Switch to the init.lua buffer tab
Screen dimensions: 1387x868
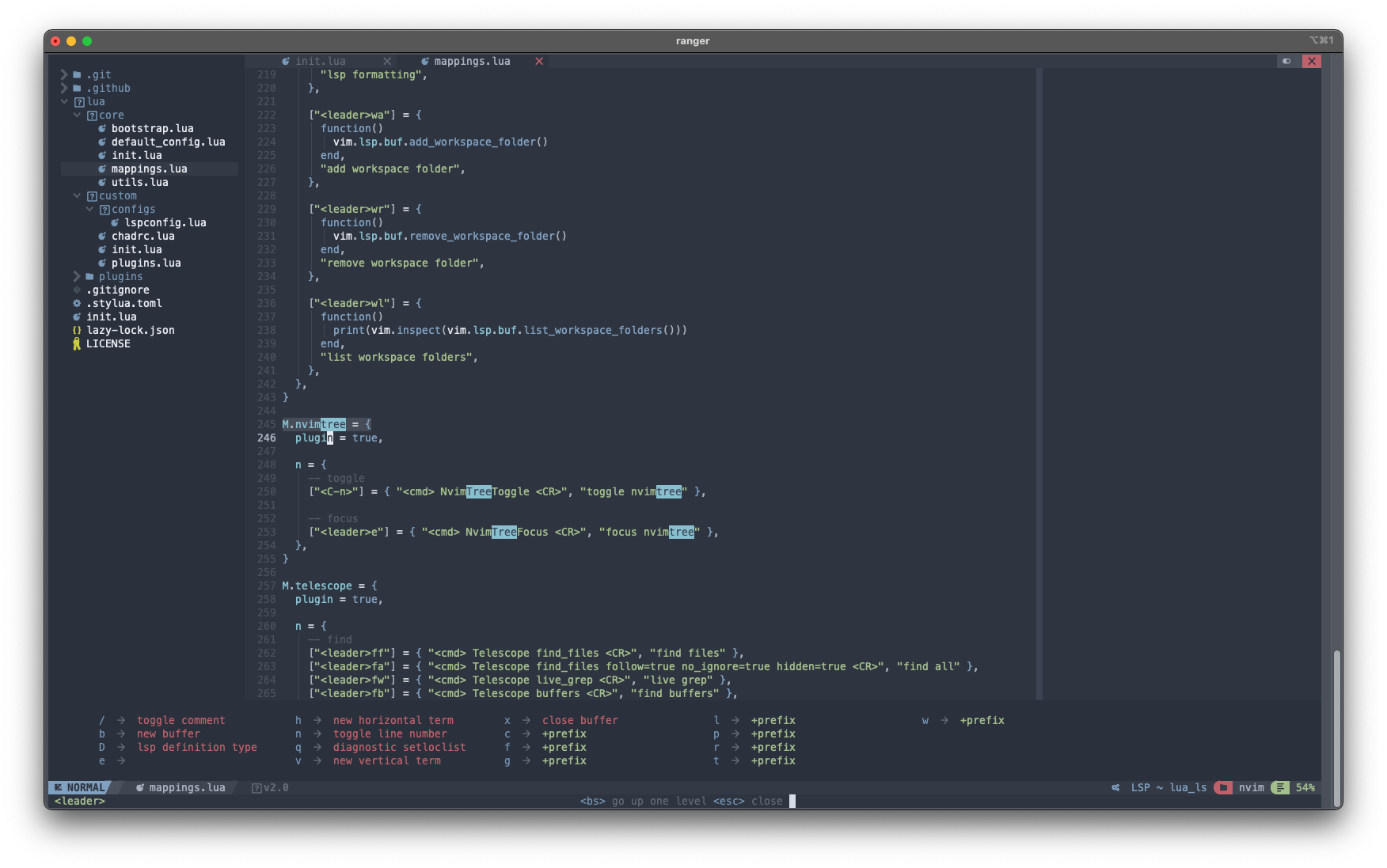tap(320, 61)
